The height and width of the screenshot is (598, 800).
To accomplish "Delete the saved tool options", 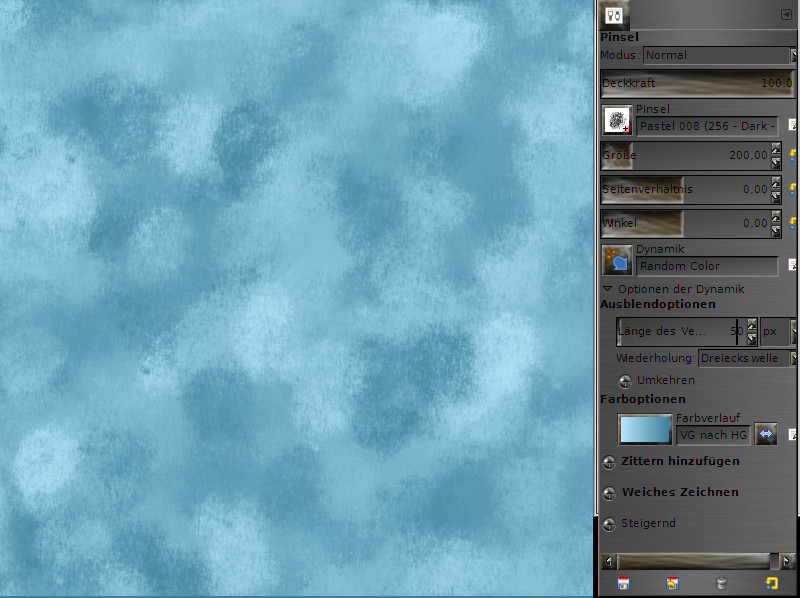I will point(720,582).
